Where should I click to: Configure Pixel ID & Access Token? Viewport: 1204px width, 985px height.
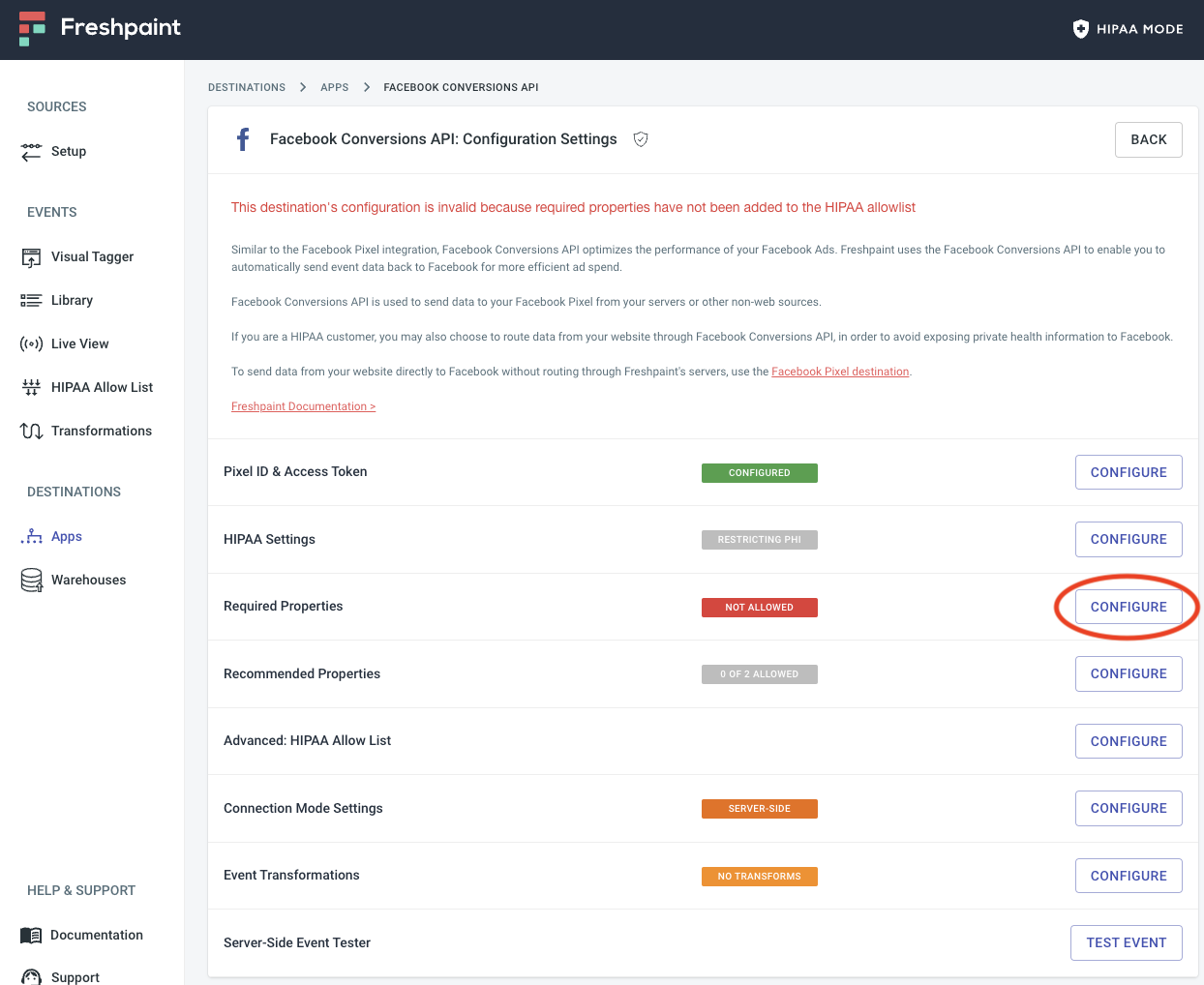click(x=1129, y=472)
